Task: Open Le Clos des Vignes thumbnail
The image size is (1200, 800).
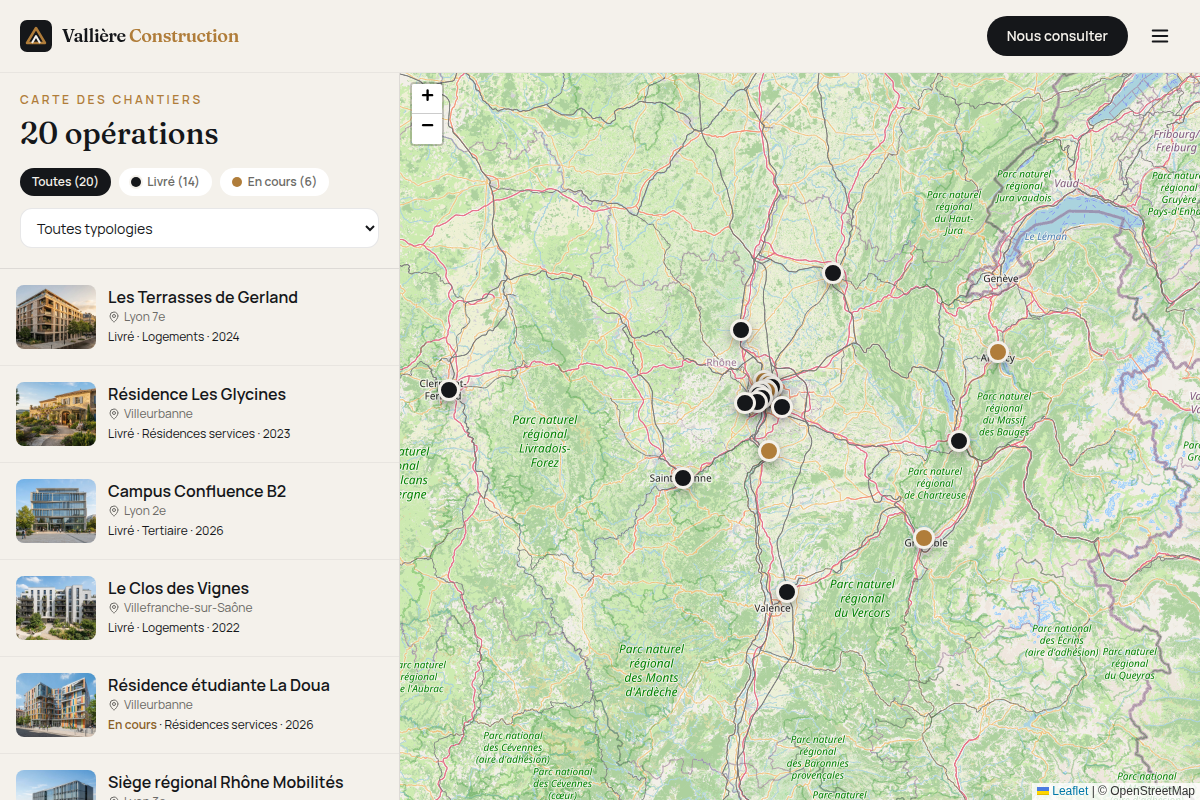Action: pos(56,608)
